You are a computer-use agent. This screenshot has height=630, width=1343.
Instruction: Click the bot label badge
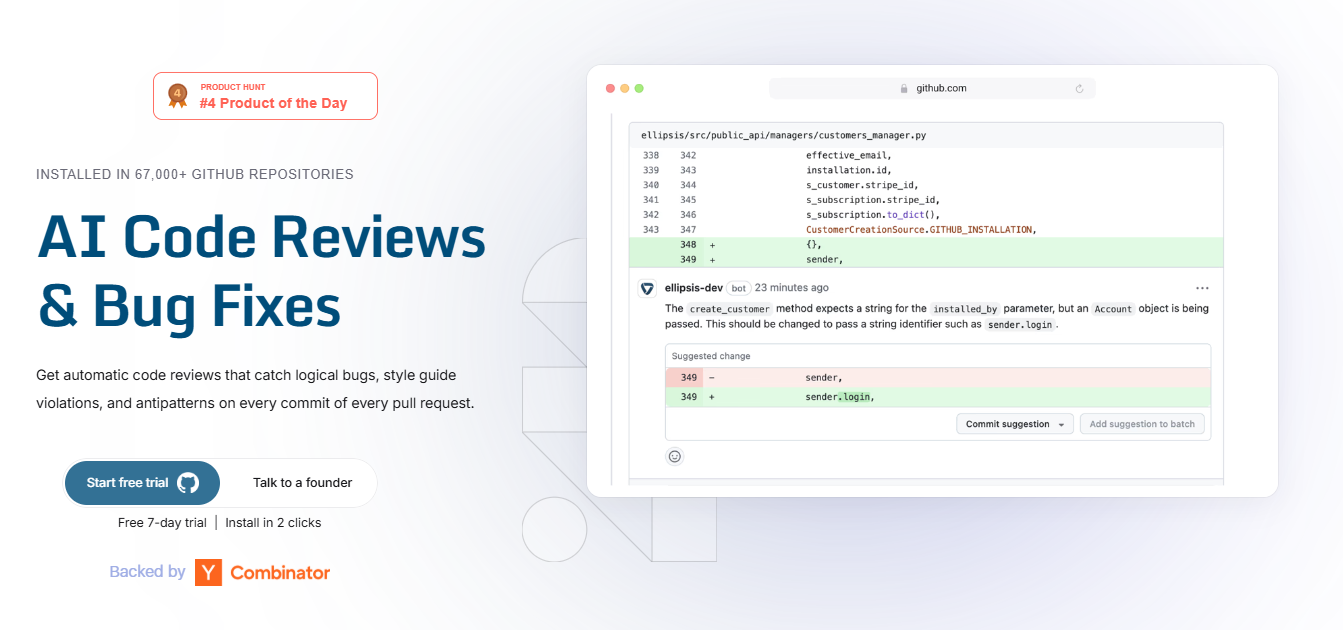pos(738,288)
